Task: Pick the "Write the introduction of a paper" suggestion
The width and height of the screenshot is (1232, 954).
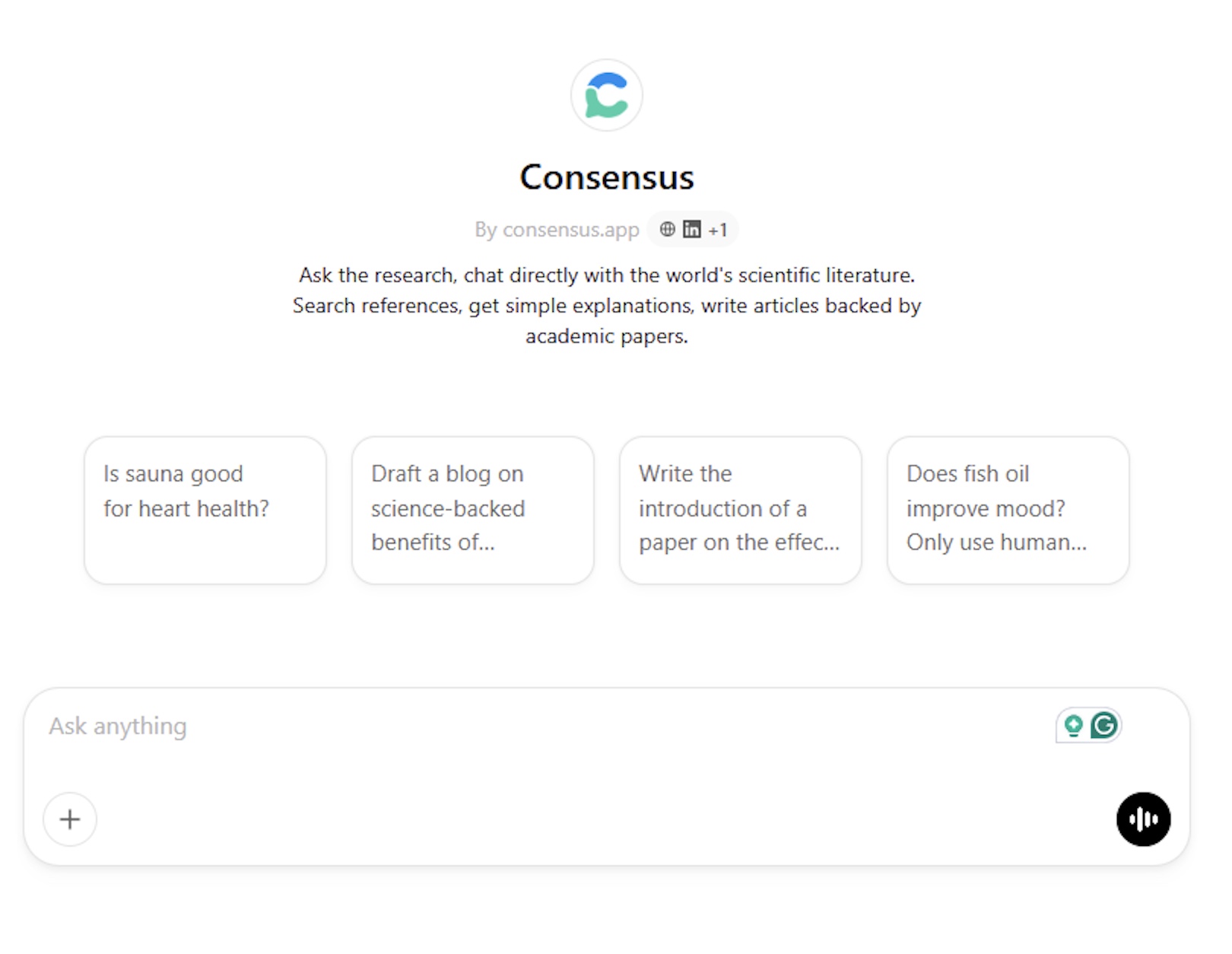Action: tap(741, 510)
